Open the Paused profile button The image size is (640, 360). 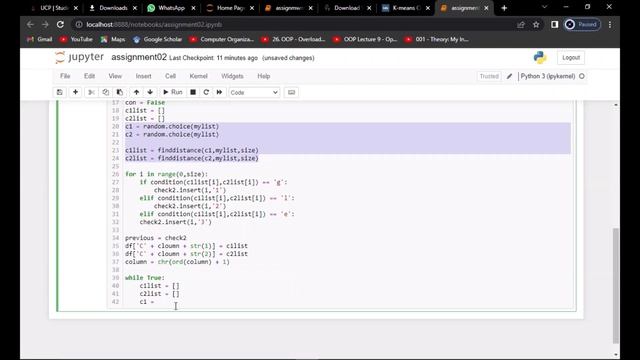click(582, 25)
